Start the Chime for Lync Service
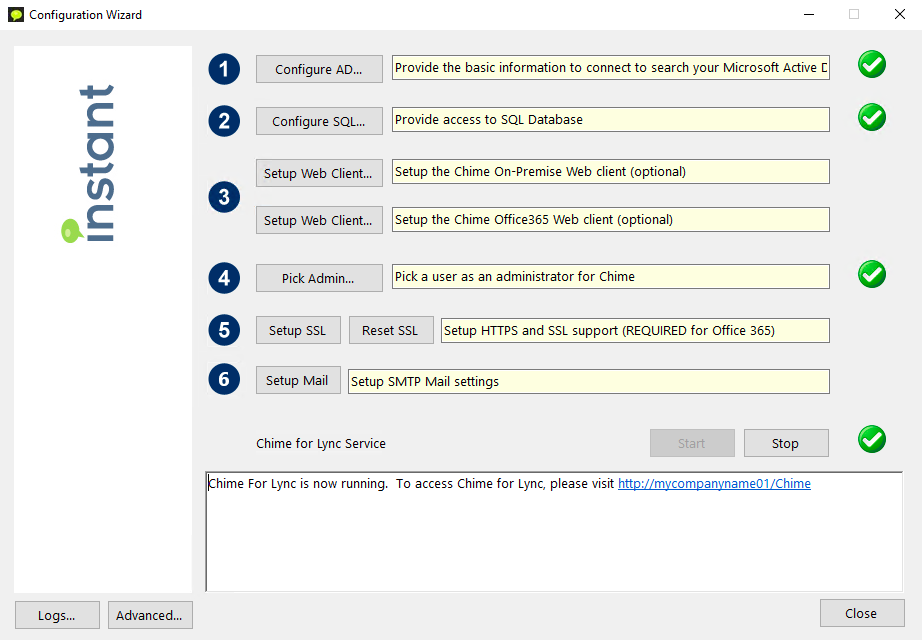 pyautogui.click(x=692, y=443)
